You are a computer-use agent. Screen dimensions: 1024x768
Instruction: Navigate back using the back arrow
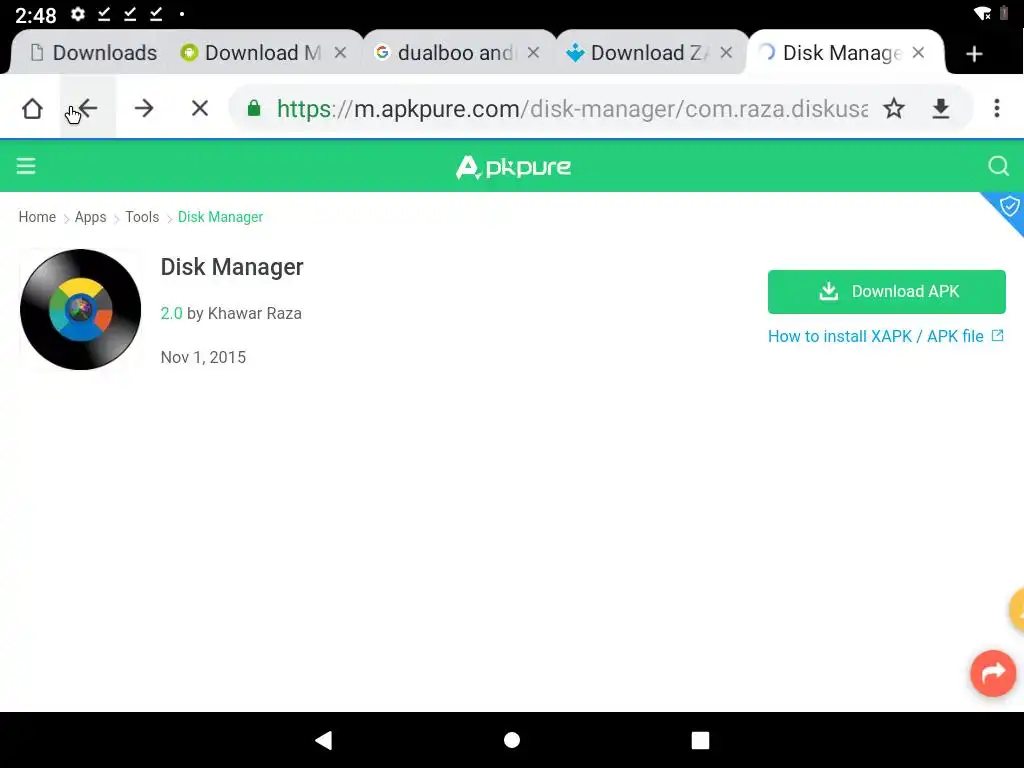pyautogui.click(x=88, y=108)
